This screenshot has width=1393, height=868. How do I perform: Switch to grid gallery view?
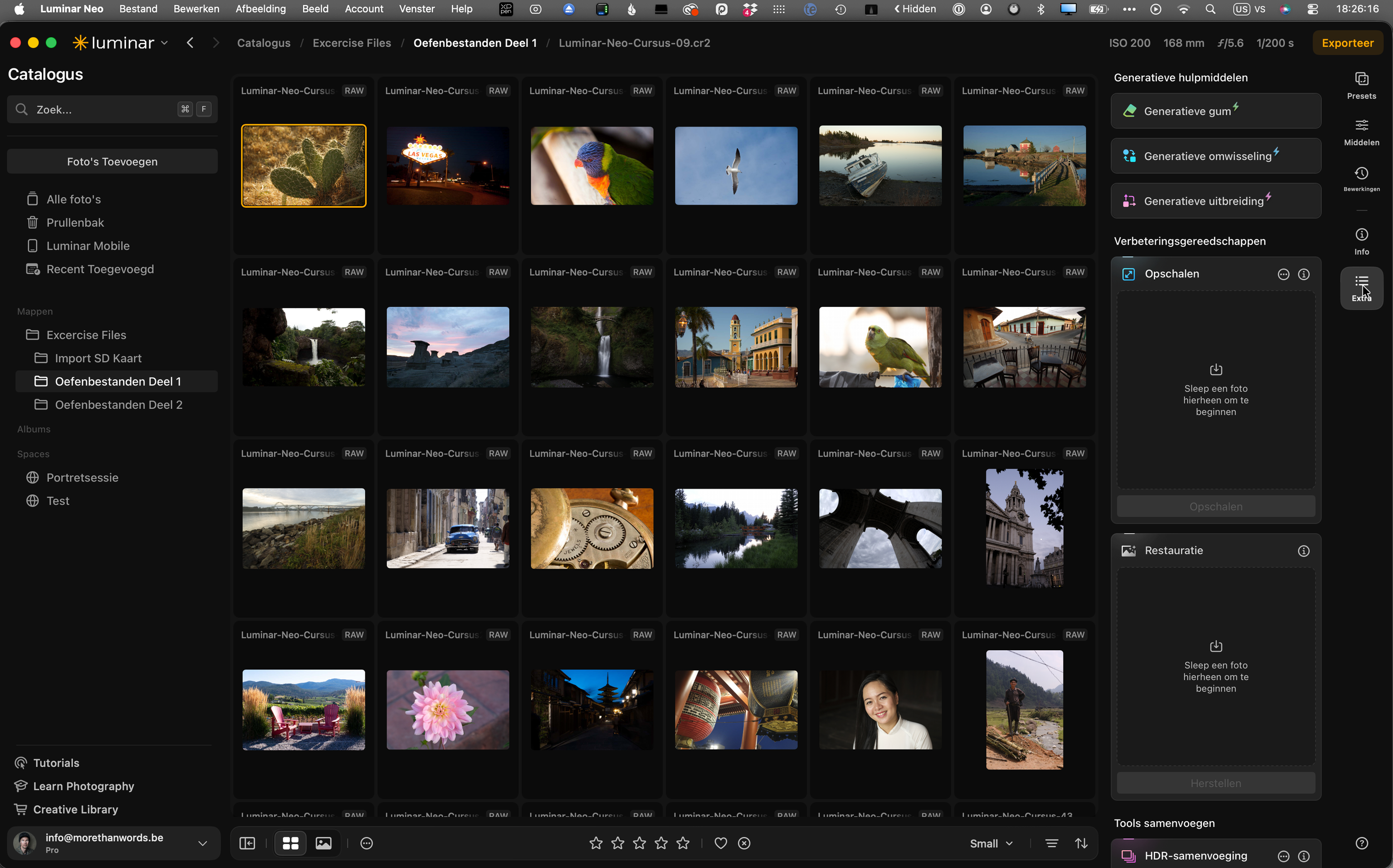[x=290, y=843]
